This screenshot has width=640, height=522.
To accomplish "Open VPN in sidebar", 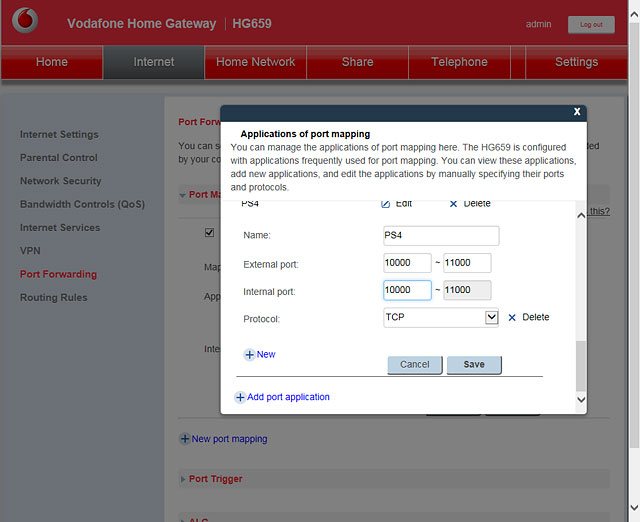I will (x=30, y=251).
